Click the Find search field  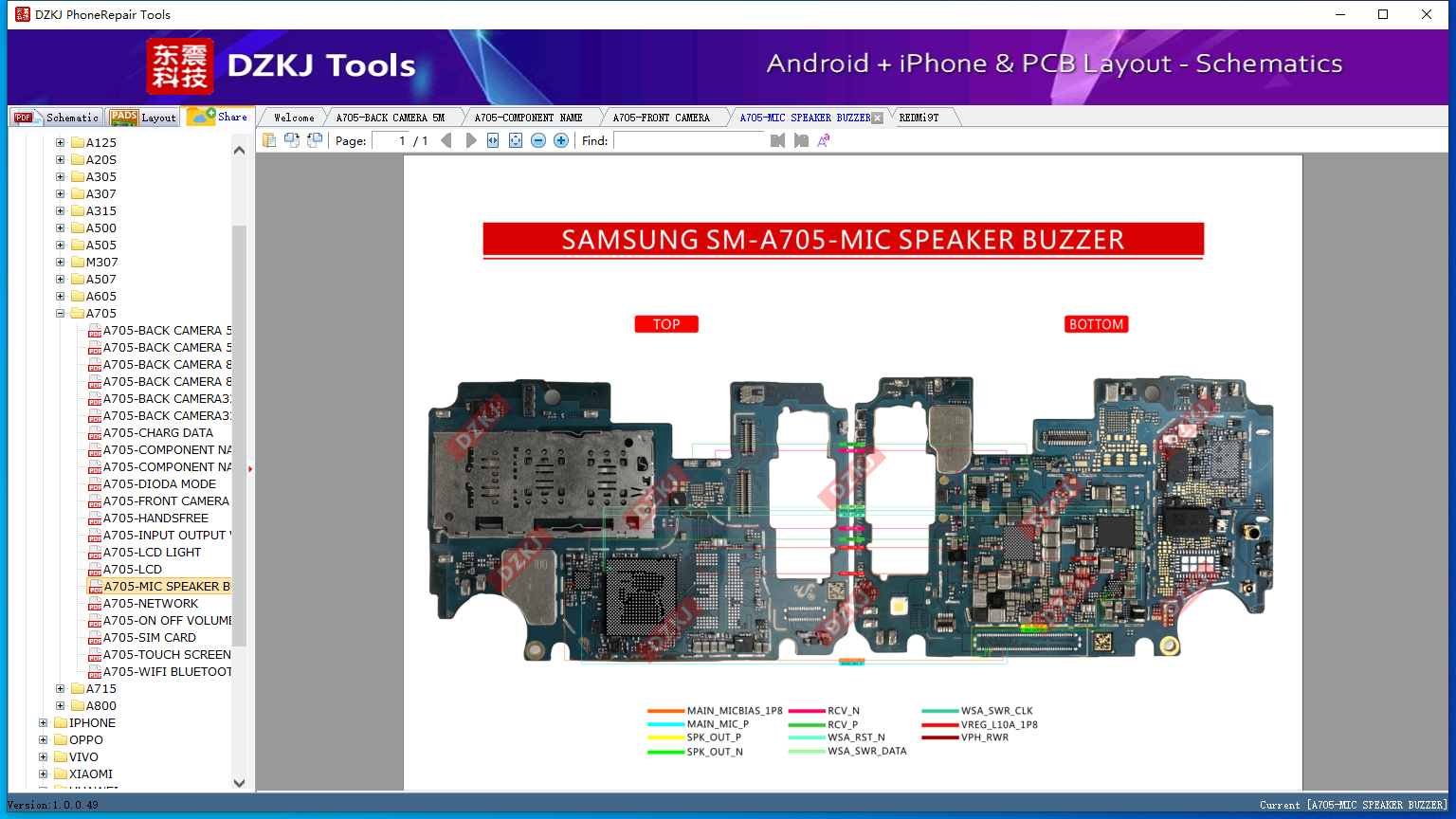(689, 140)
